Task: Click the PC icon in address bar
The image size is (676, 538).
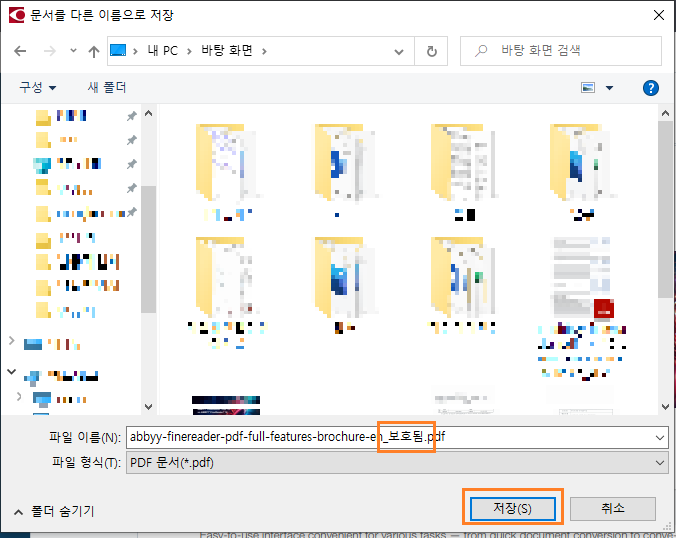Action: click(118, 50)
